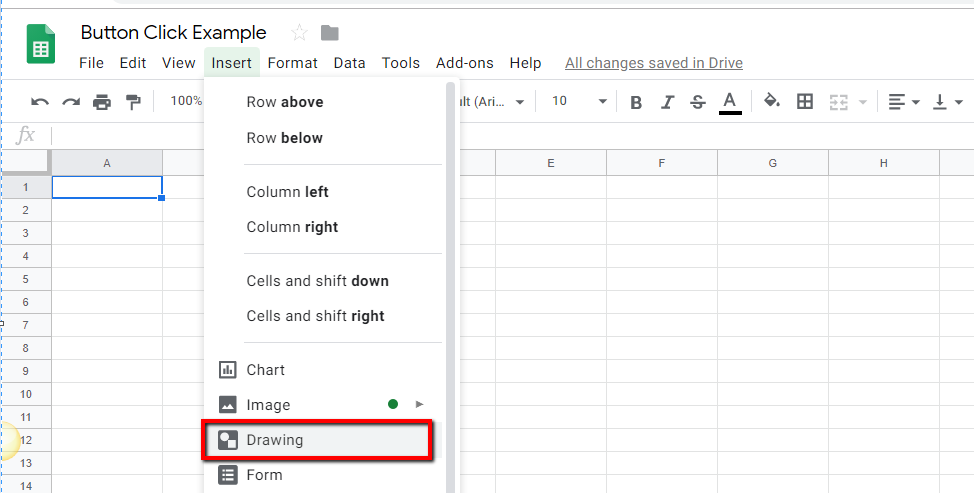This screenshot has height=493, width=974.
Task: Click the Redo arrow icon
Action: (71, 101)
